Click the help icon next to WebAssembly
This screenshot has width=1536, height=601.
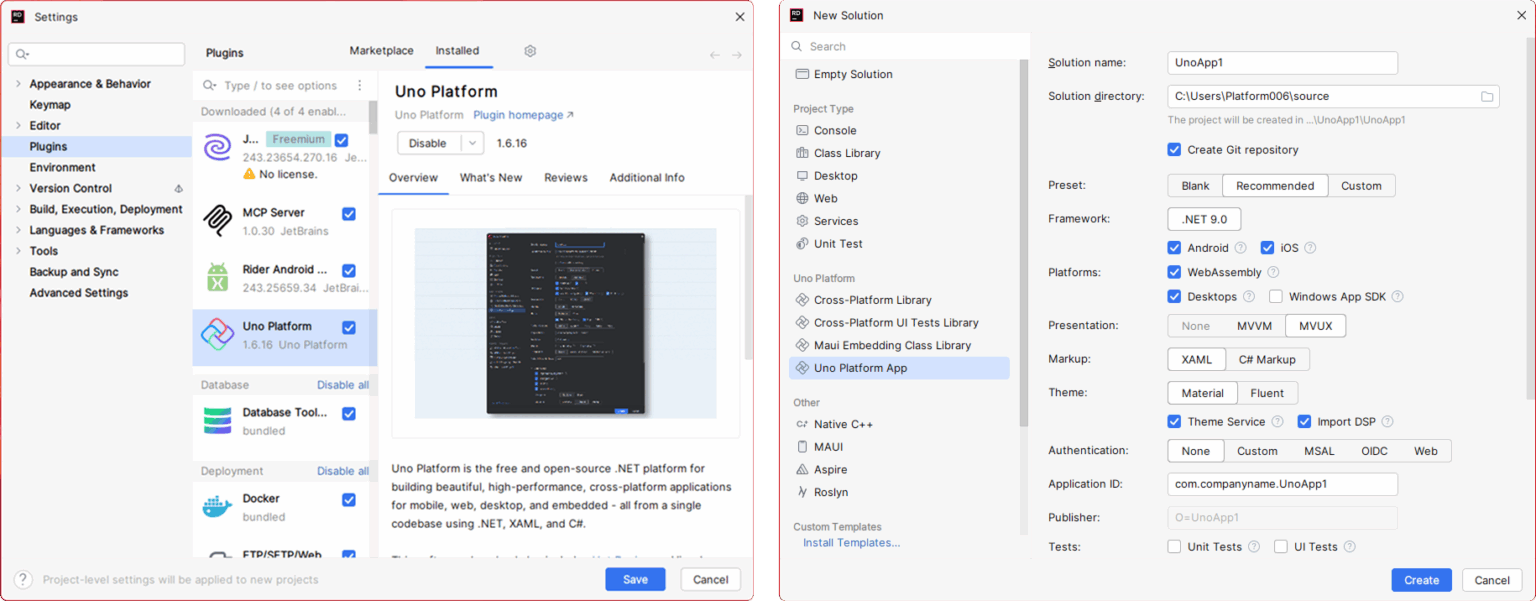(x=1273, y=272)
